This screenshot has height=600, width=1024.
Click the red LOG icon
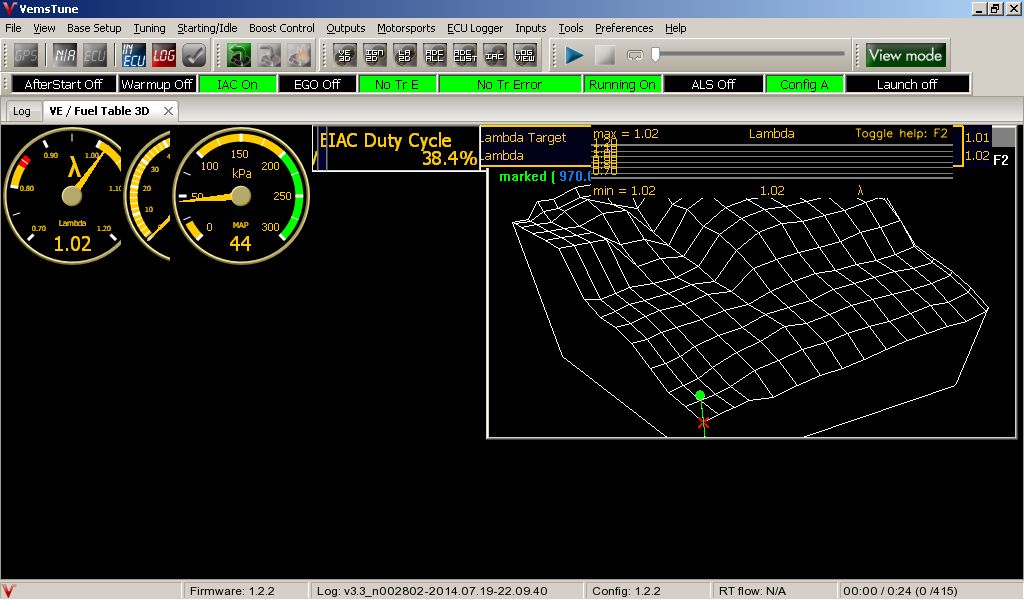point(163,55)
